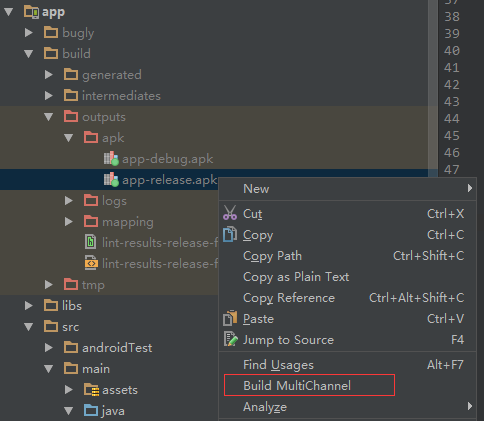484x421 pixels.
Task: Click the java source folder icon
Action: pos(91,410)
